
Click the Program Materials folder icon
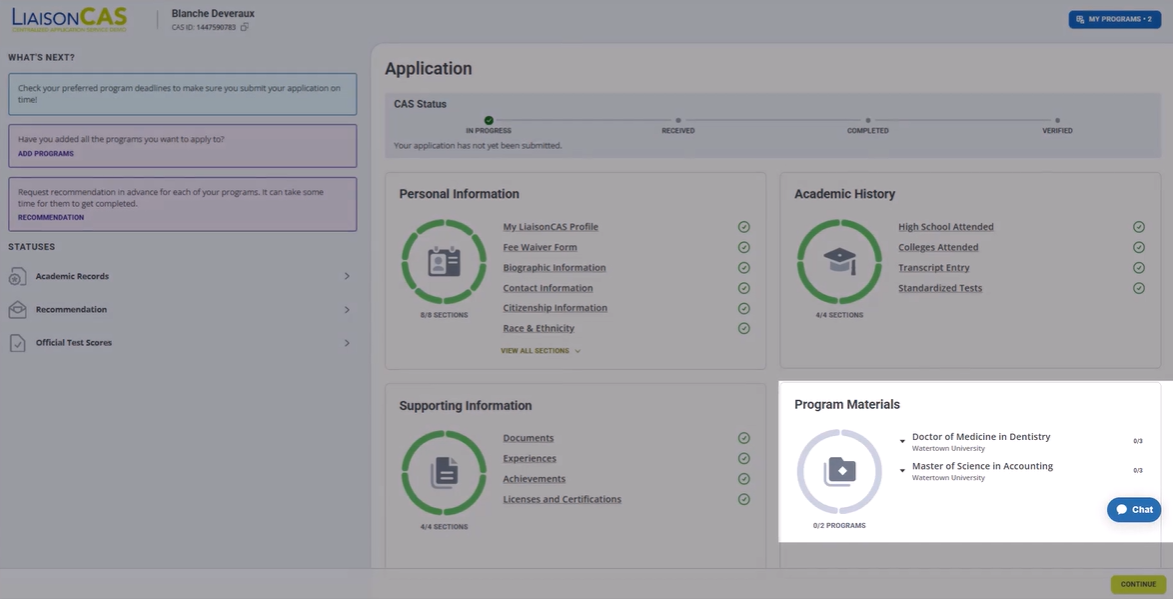click(839, 472)
